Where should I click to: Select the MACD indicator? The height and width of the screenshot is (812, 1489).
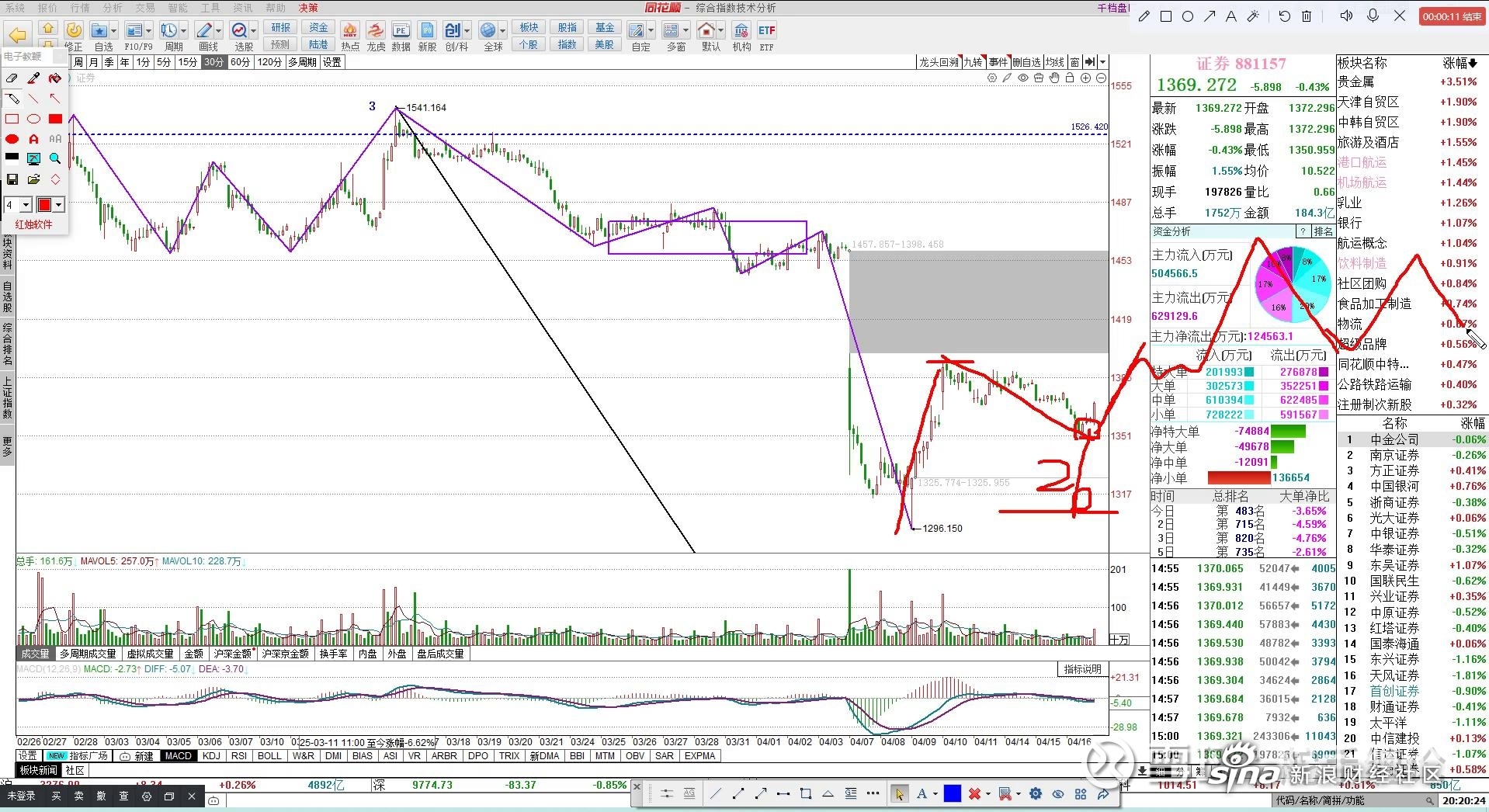(179, 756)
